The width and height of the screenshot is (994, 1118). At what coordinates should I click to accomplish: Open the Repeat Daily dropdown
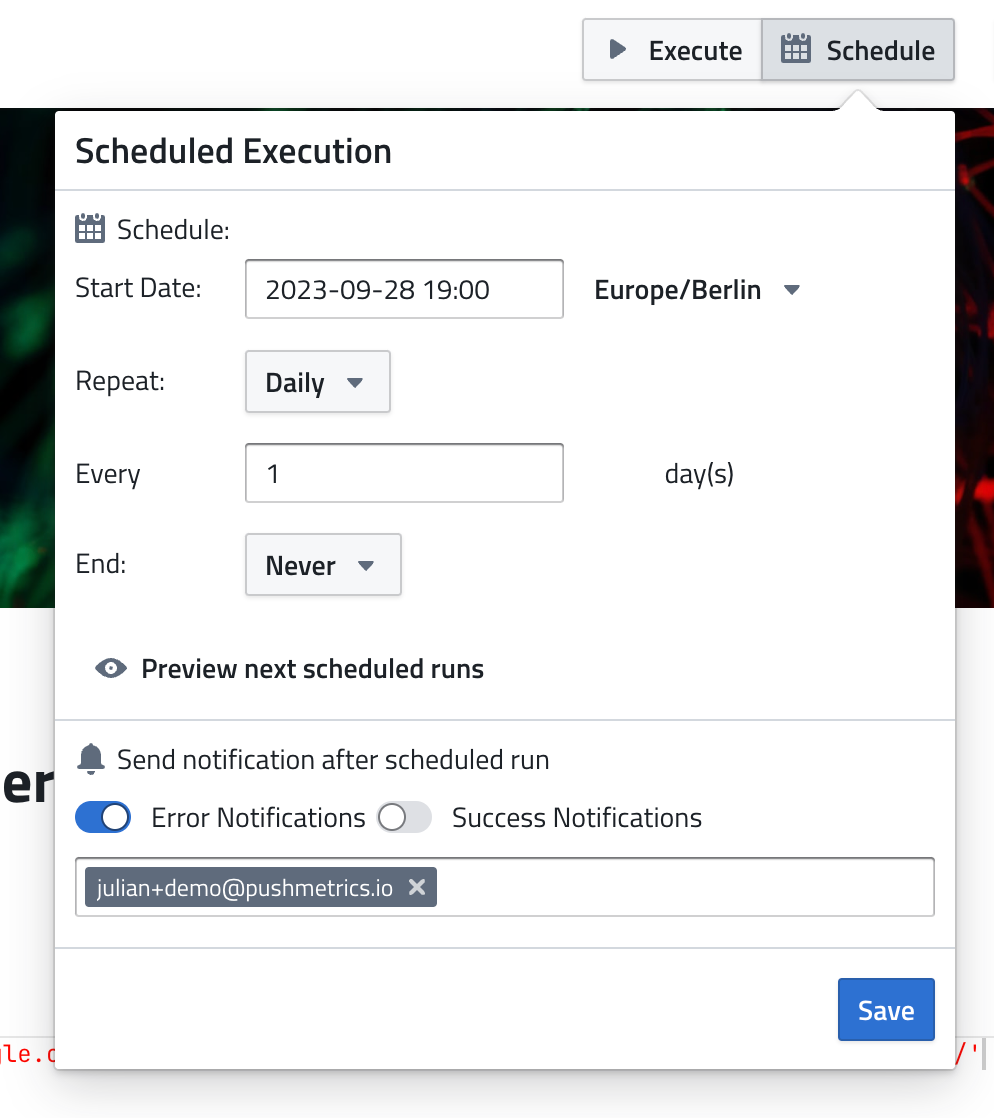click(317, 383)
